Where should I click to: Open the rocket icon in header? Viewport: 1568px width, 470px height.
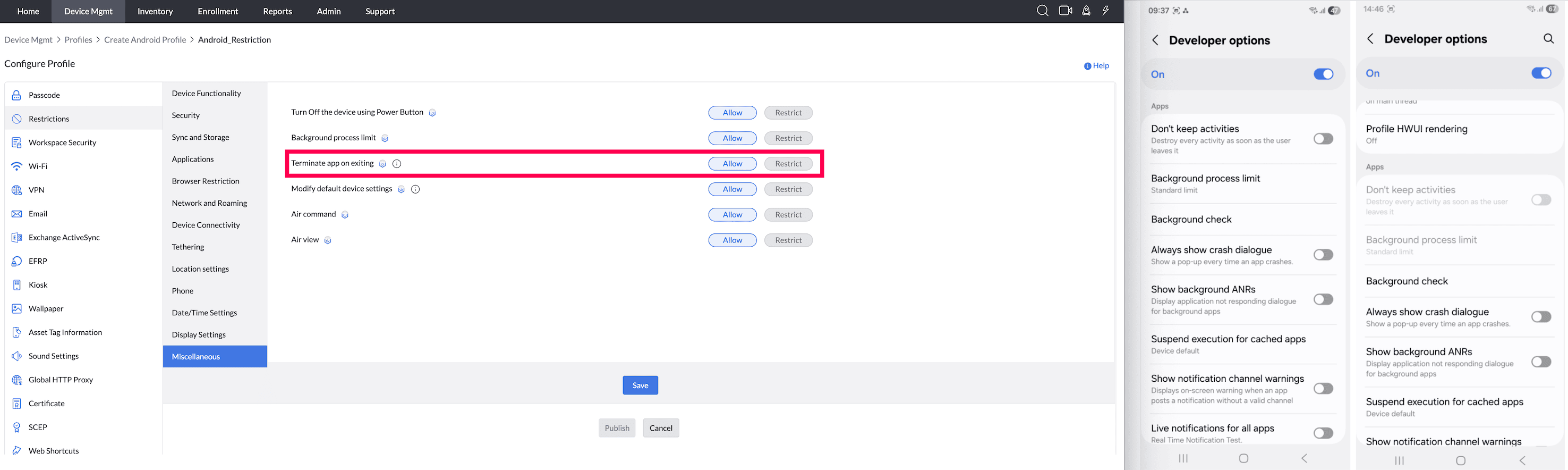click(x=1086, y=11)
